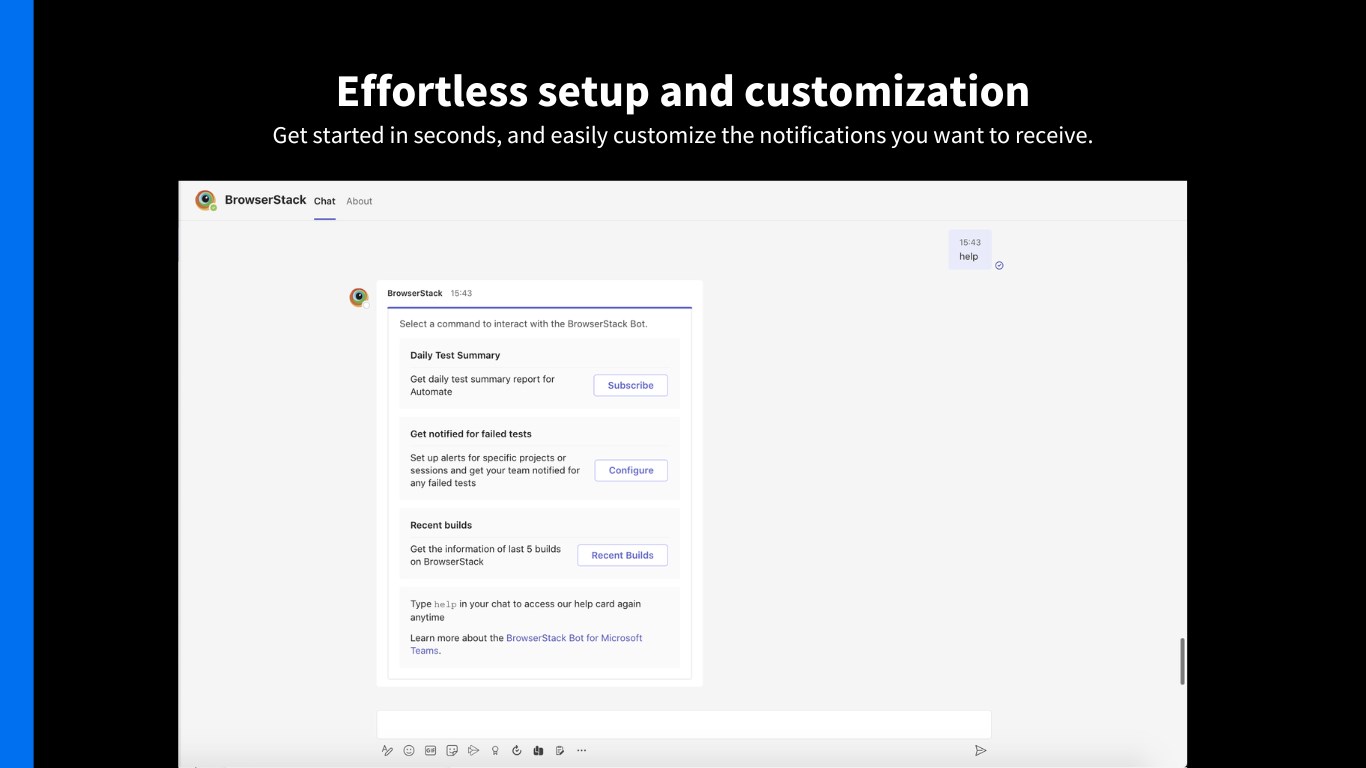1366x768 pixels.
Task: Open the emoji picker
Action: [409, 750]
